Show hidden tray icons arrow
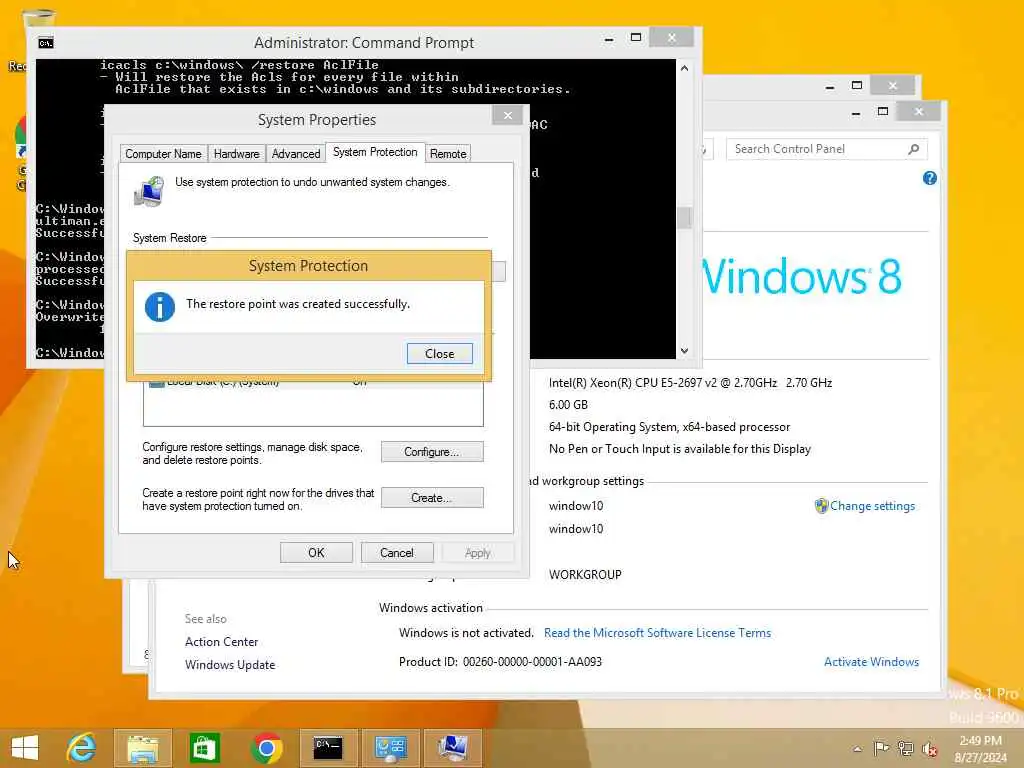The width and height of the screenshot is (1024, 768). click(x=857, y=749)
